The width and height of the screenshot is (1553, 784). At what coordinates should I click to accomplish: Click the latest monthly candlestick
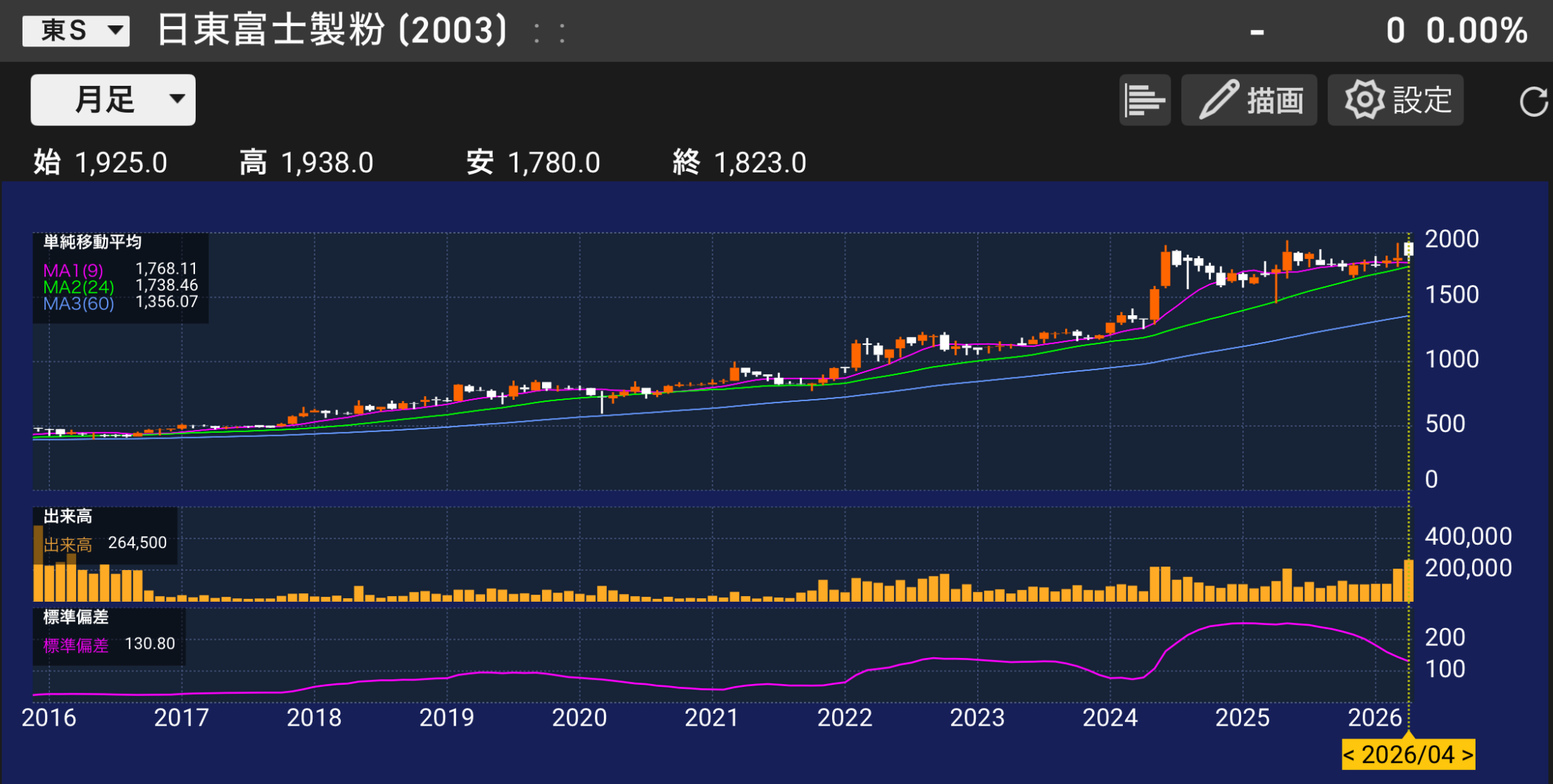(x=1409, y=250)
